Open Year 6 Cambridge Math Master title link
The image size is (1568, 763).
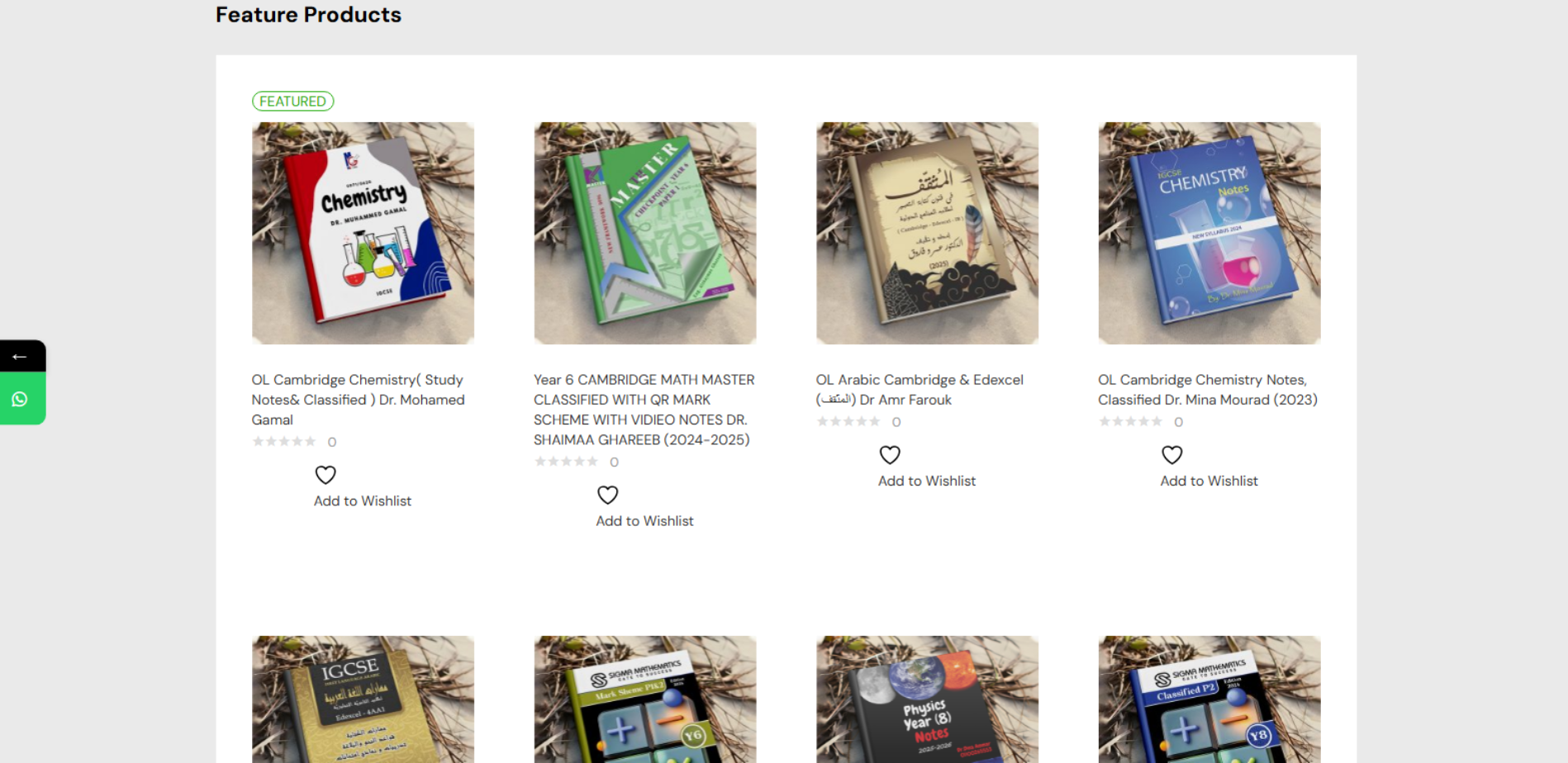click(644, 410)
